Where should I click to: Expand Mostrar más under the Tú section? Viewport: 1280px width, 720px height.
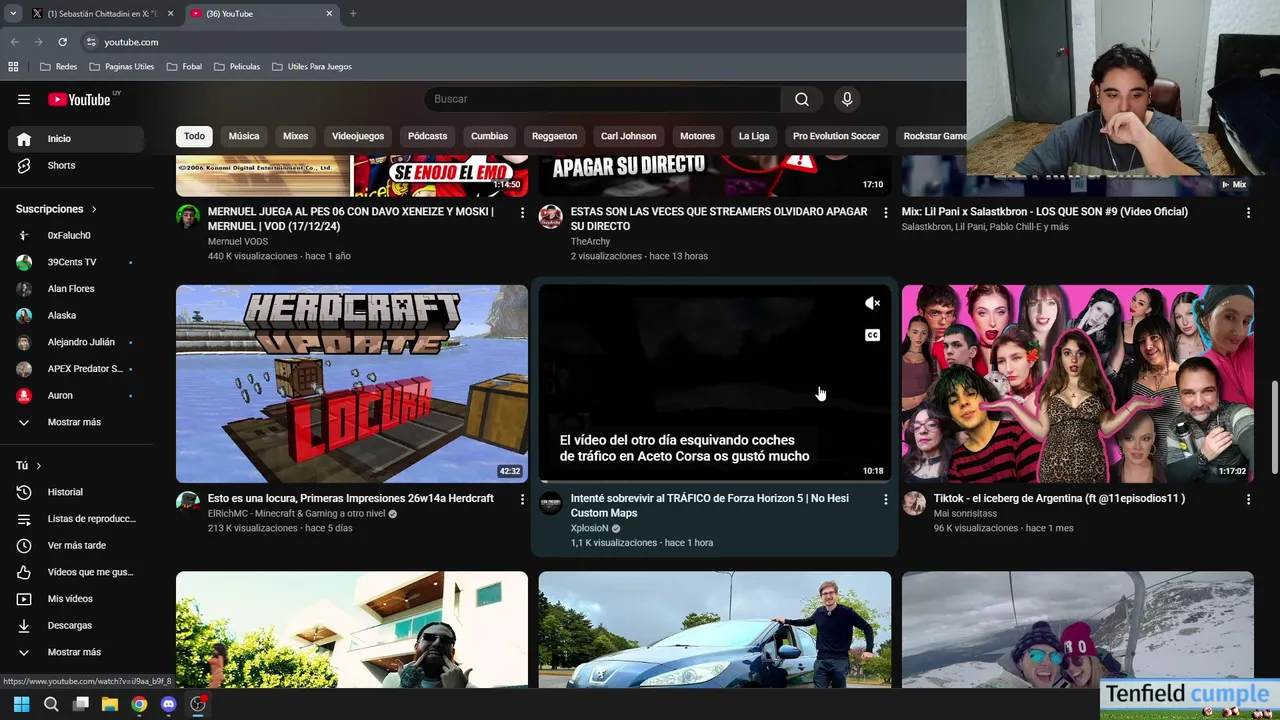76,652
